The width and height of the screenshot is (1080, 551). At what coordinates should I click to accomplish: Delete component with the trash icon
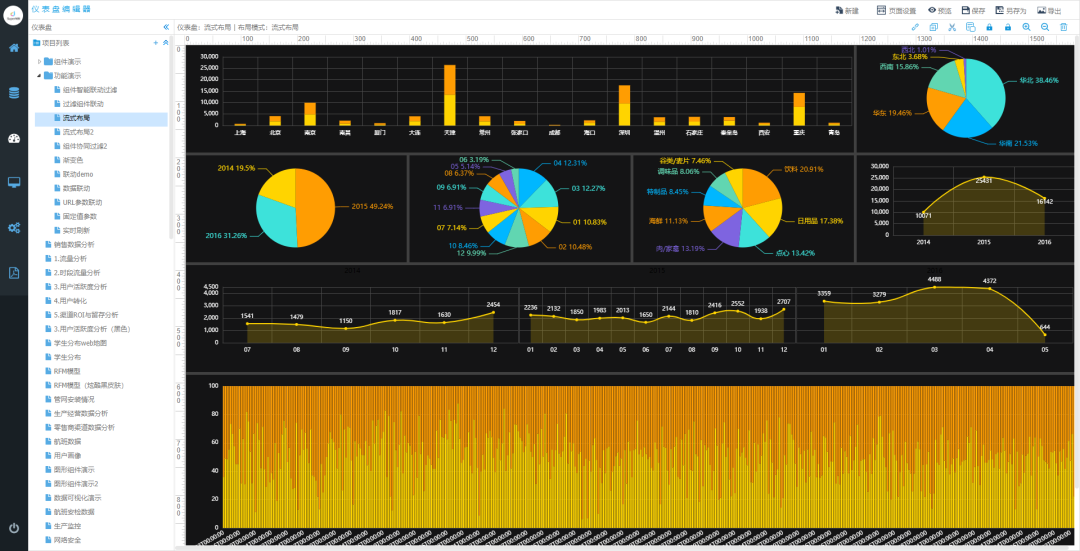[1063, 27]
